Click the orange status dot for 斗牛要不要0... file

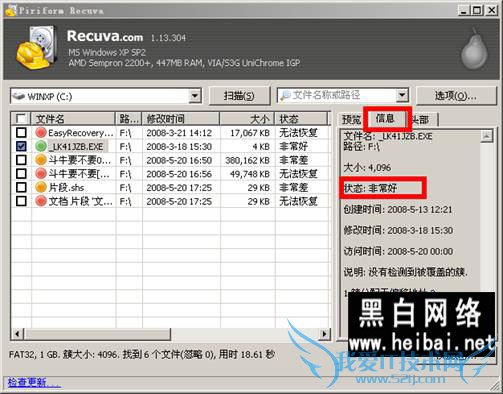coord(41,160)
